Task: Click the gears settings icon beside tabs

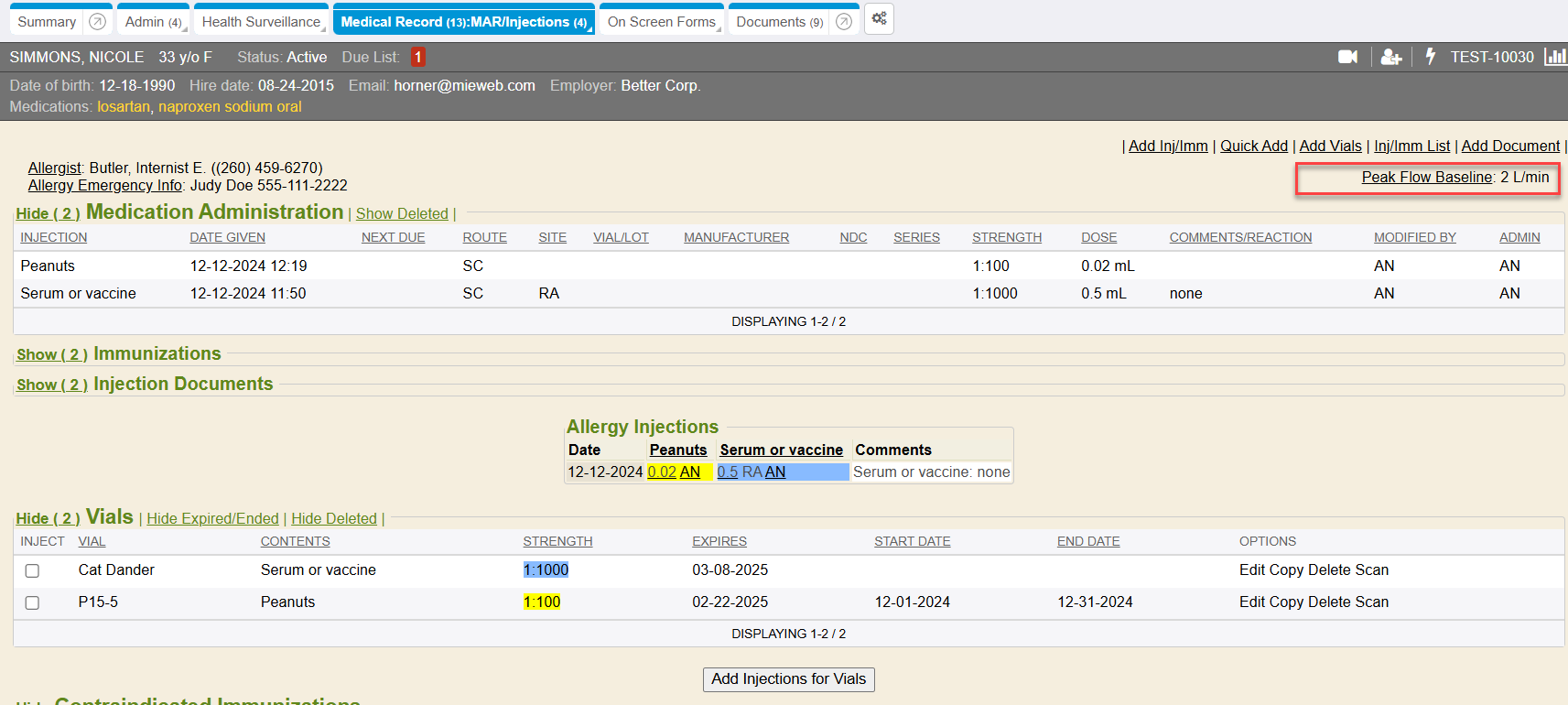Action: tap(879, 19)
